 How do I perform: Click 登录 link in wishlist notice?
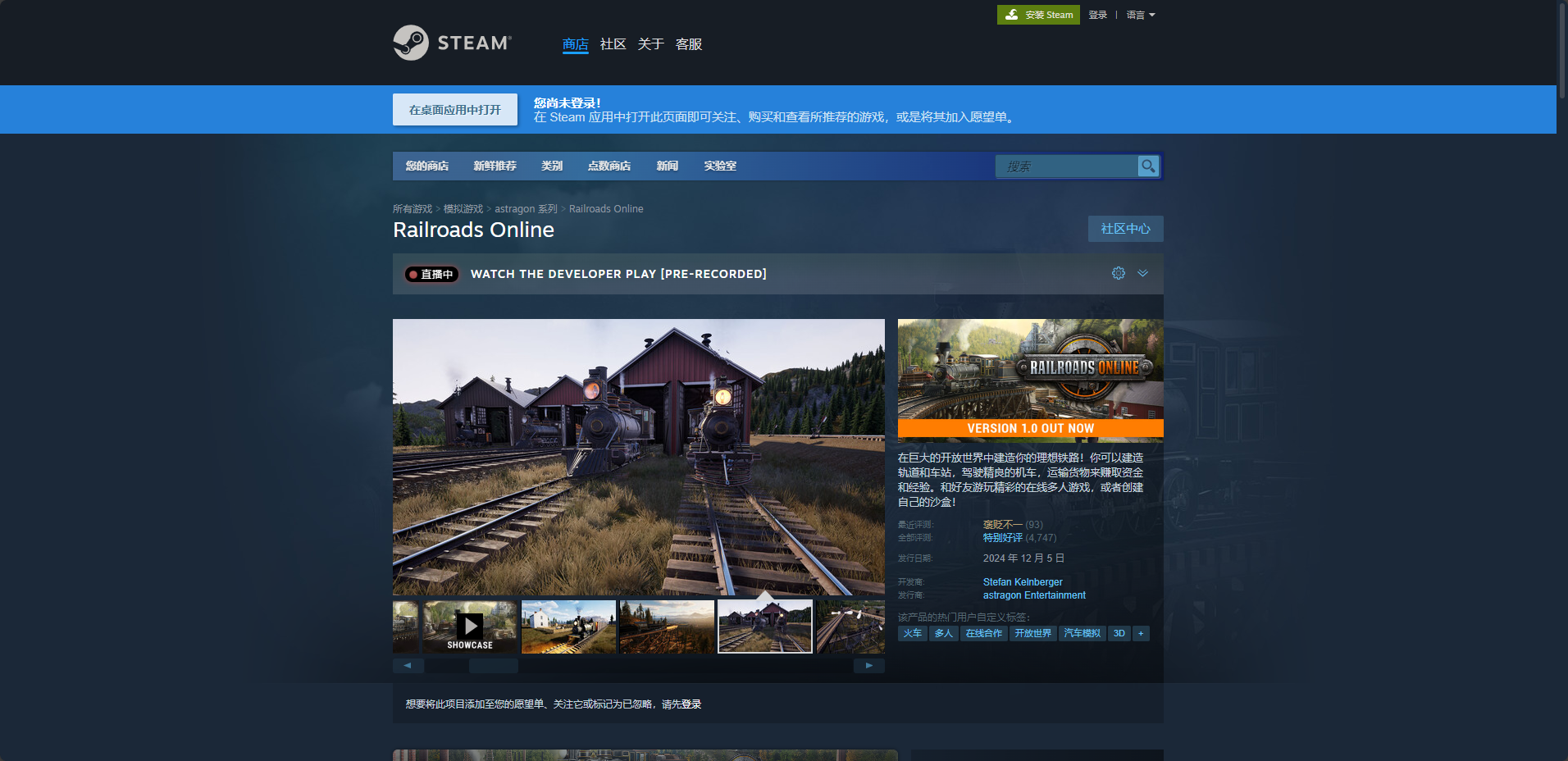click(x=691, y=704)
